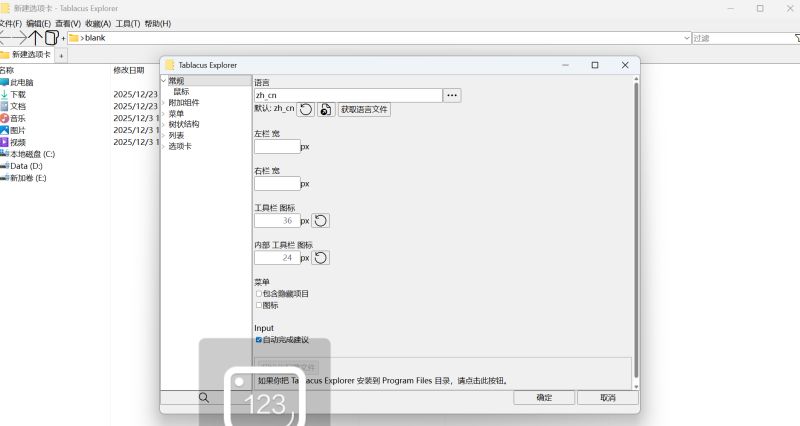The height and width of the screenshot is (426, 800).
Task: Navigate up one folder with up arrow
Action: (35, 37)
